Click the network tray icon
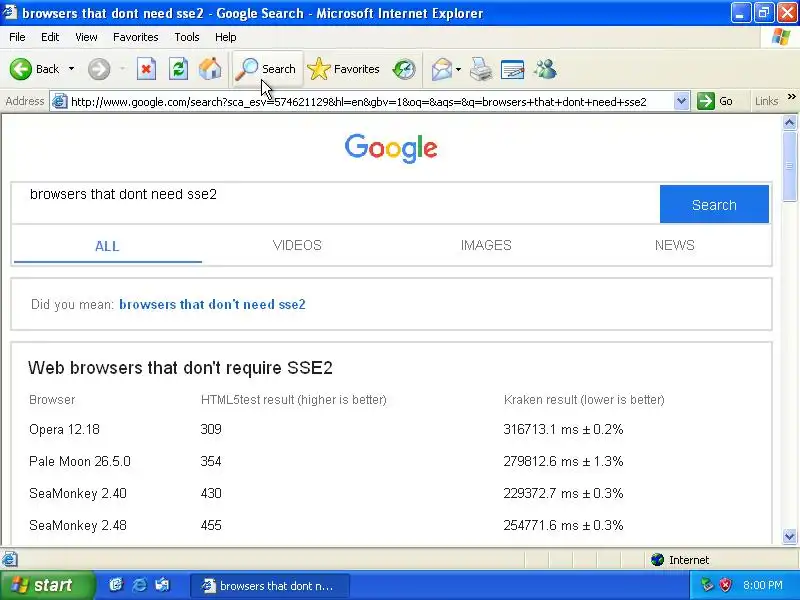Viewport: 800px width, 600px height. (x=707, y=585)
